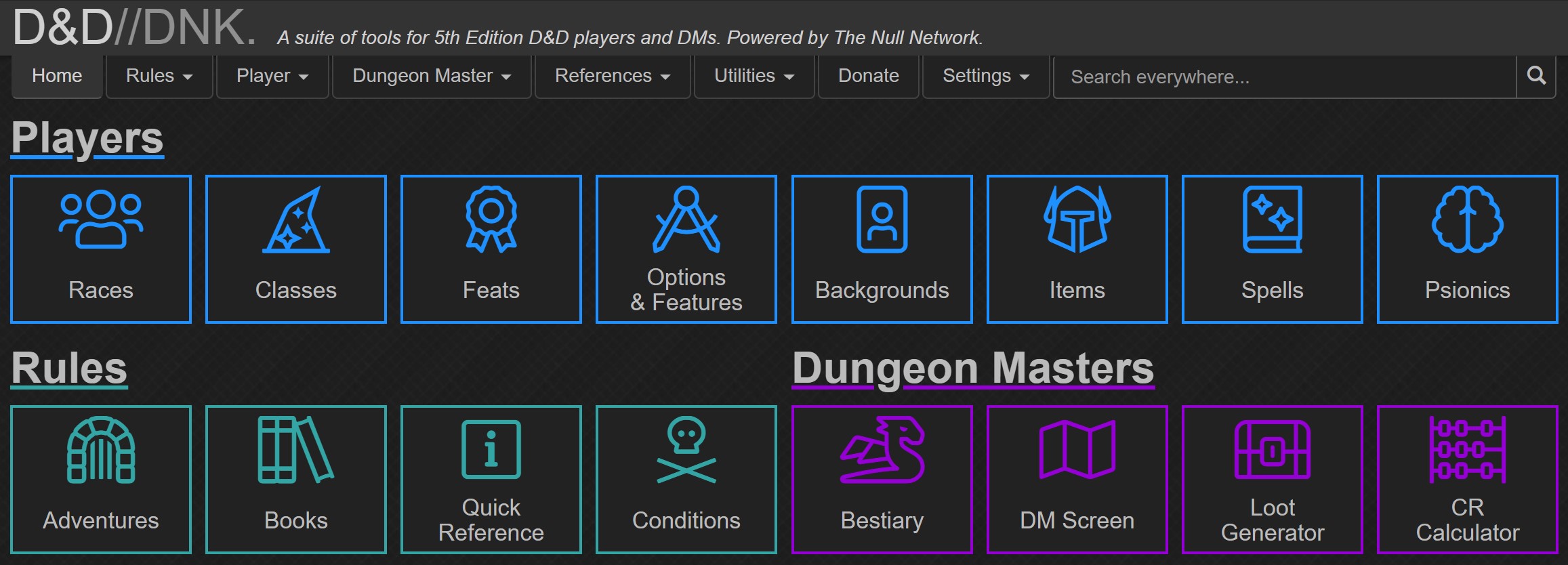Click the Players section heading link
Image resolution: width=1568 pixels, height=565 pixels.
pos(87,138)
